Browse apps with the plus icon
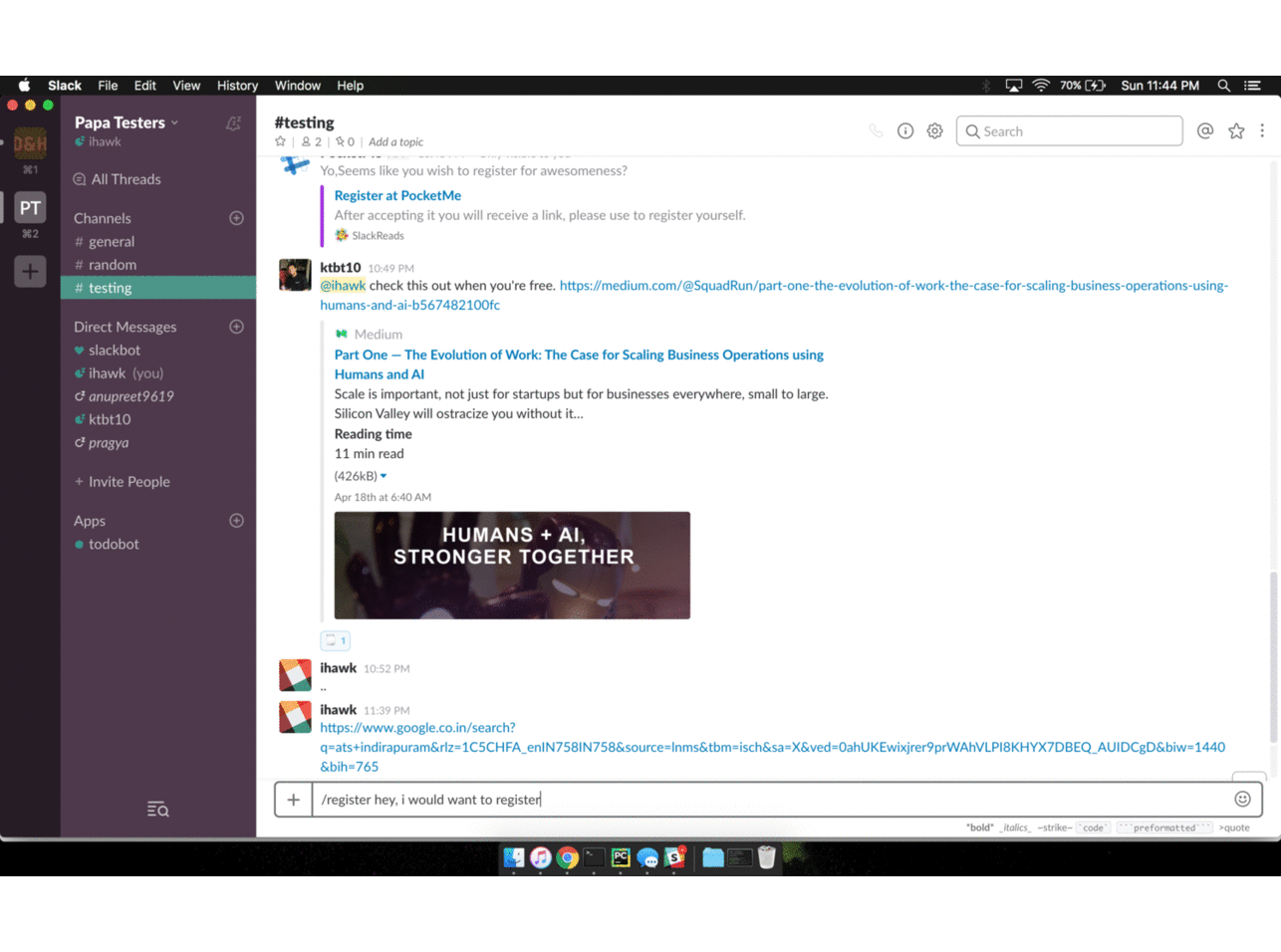 [x=236, y=521]
